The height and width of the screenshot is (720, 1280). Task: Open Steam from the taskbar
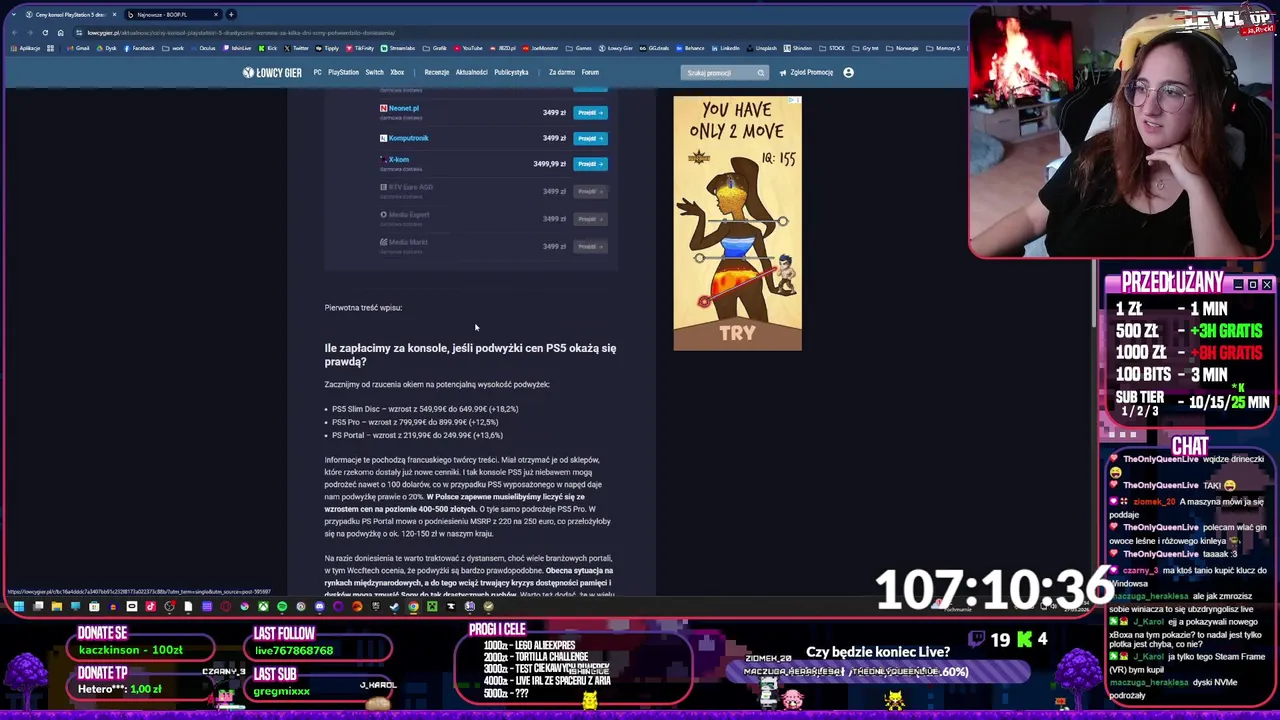(394, 606)
